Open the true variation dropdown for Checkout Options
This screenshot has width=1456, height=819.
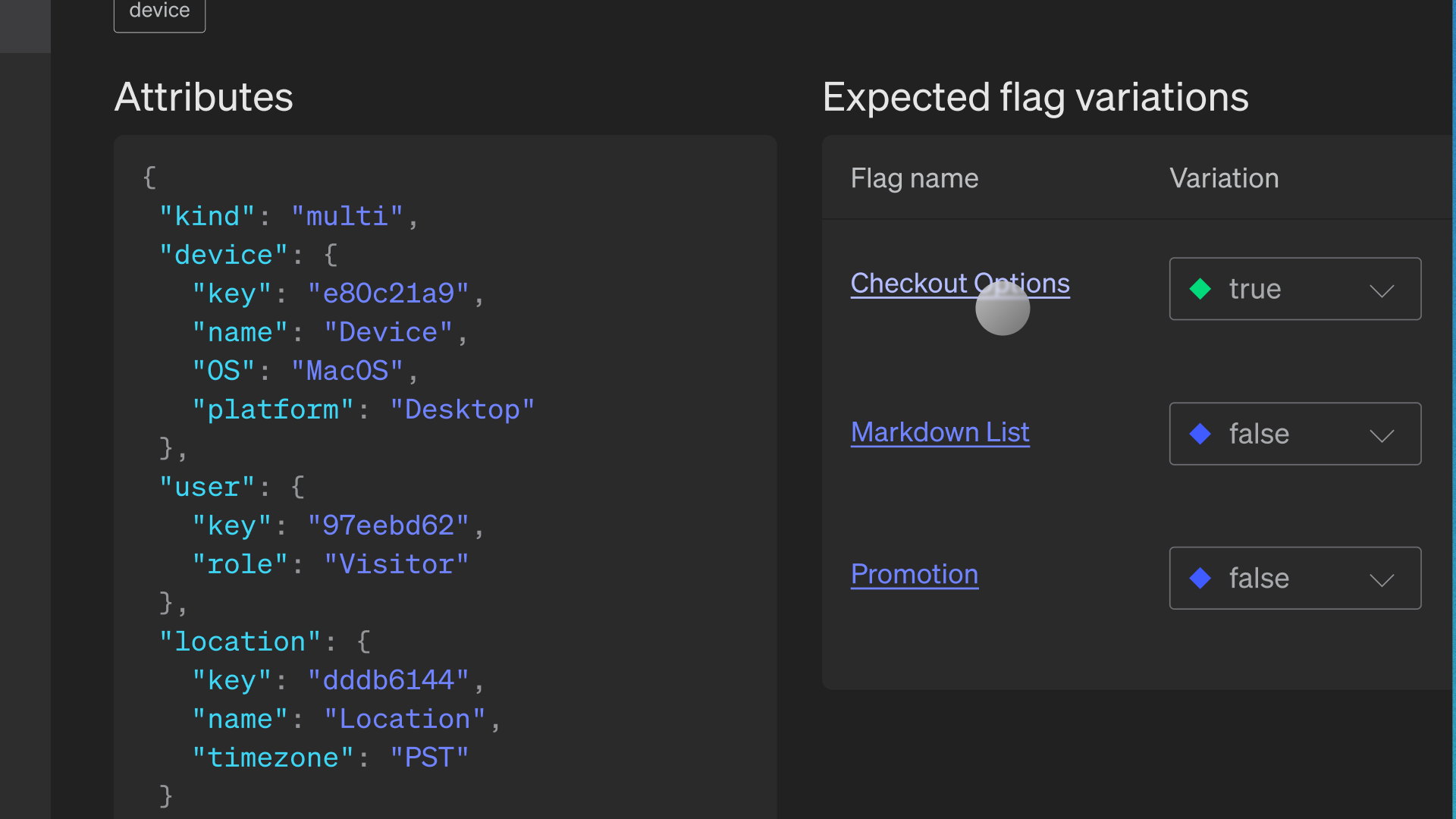click(1294, 289)
